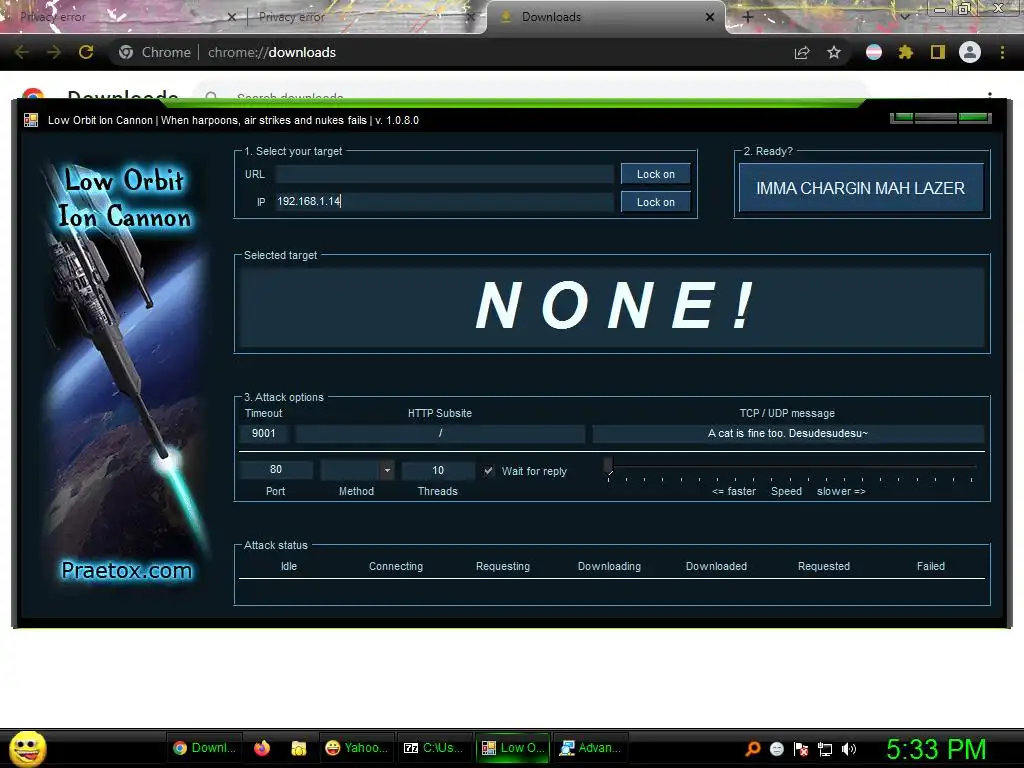Click the Chrome forward arrow

coord(54,52)
